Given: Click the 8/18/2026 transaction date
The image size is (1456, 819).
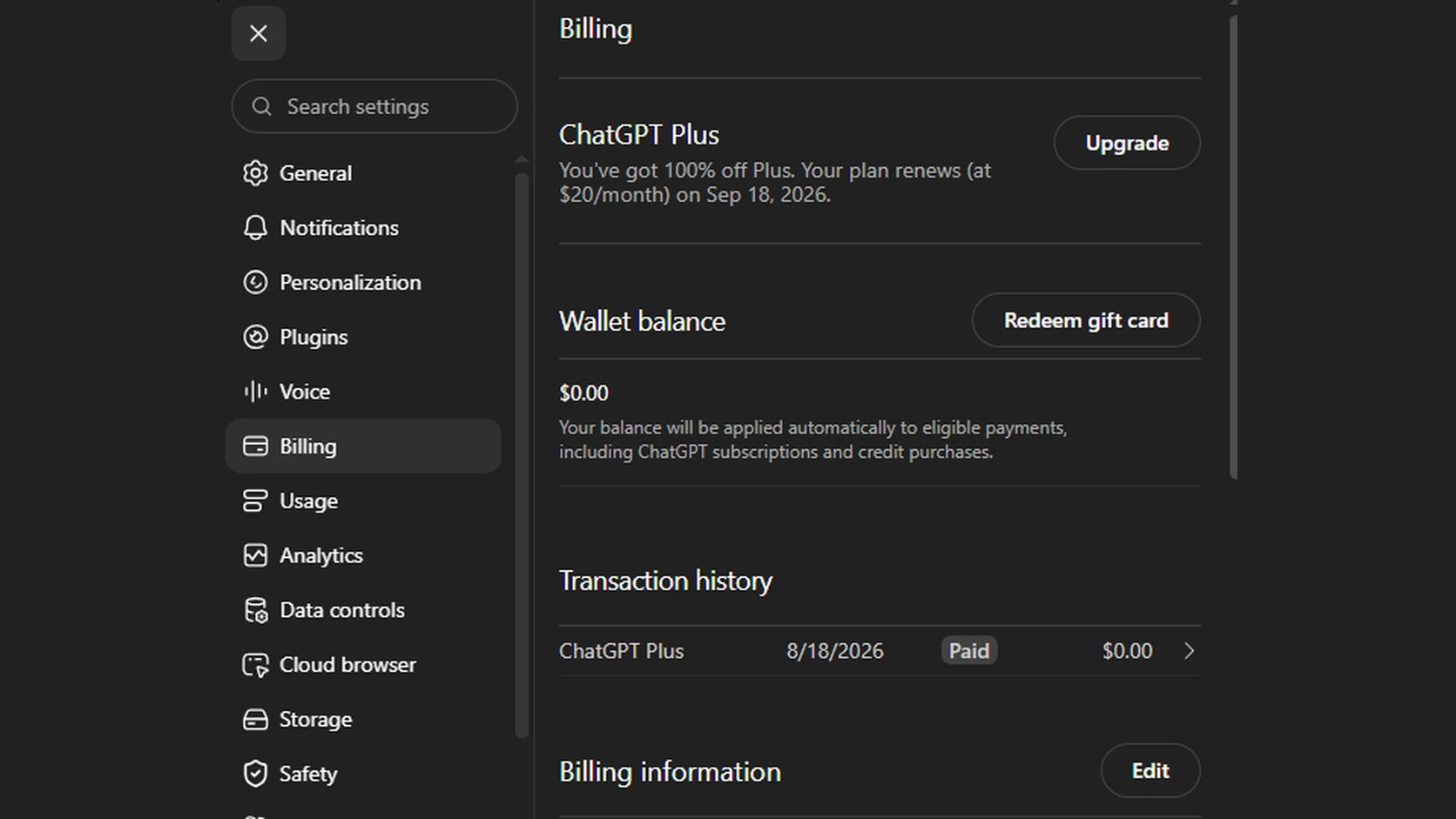Looking at the screenshot, I should coord(834,651).
